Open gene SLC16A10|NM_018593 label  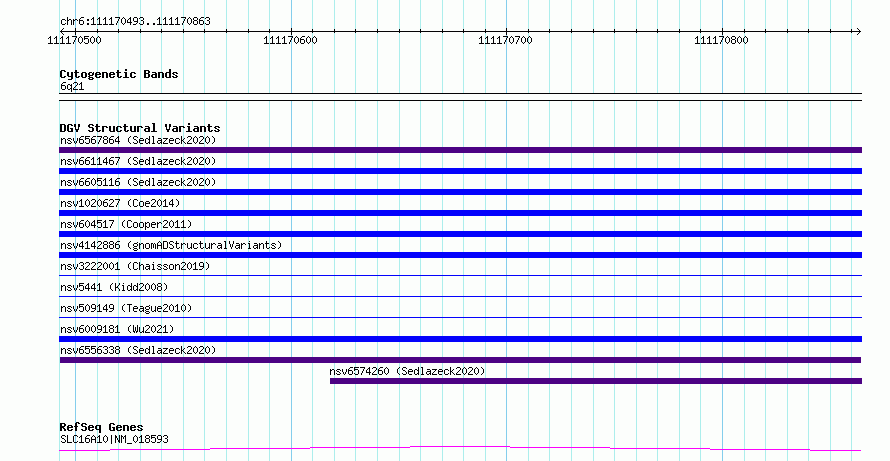[114, 439]
